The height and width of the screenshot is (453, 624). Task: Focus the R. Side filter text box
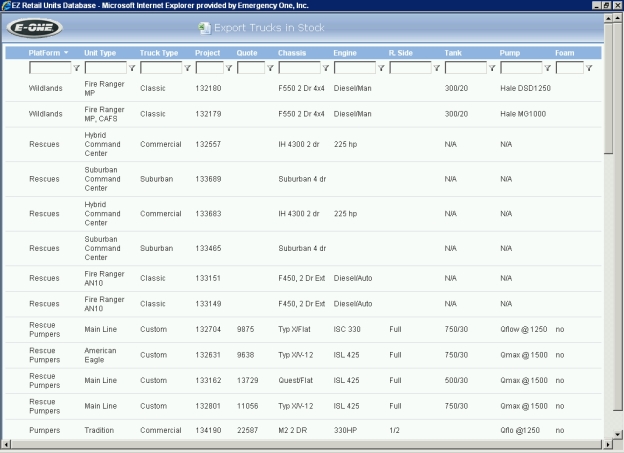[410, 68]
